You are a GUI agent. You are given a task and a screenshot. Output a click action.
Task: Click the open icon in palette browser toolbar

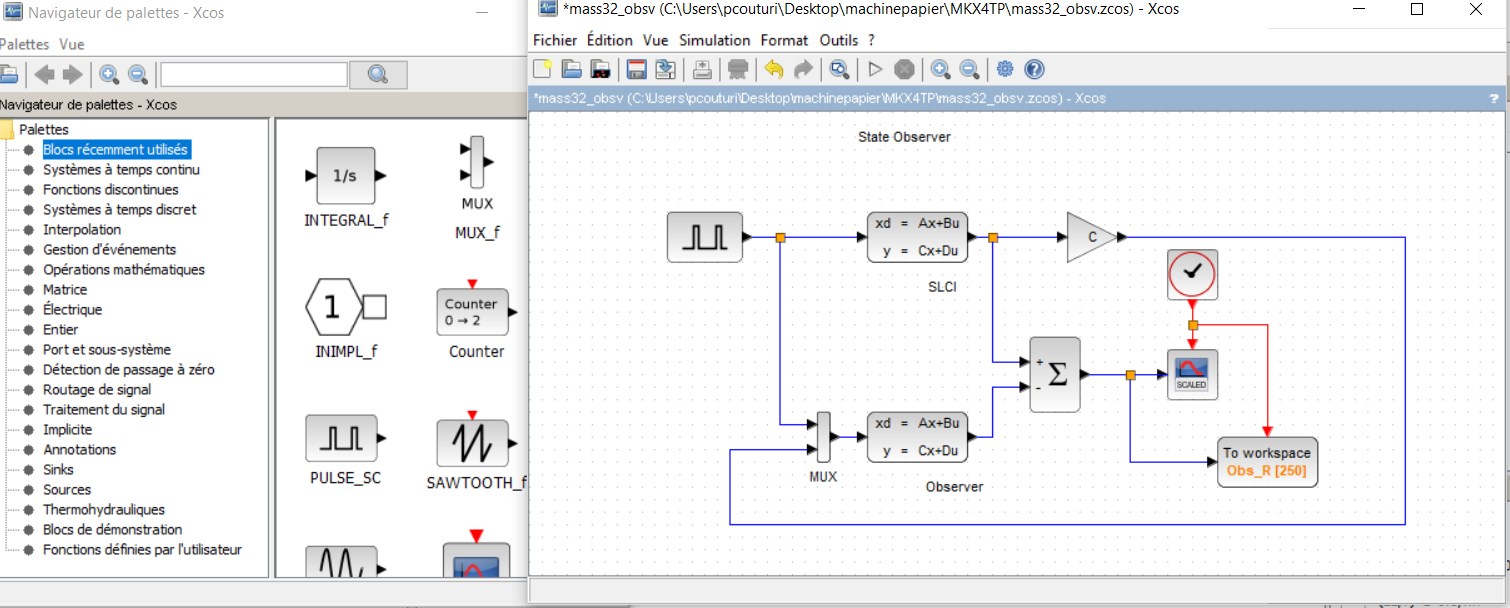pos(8,74)
